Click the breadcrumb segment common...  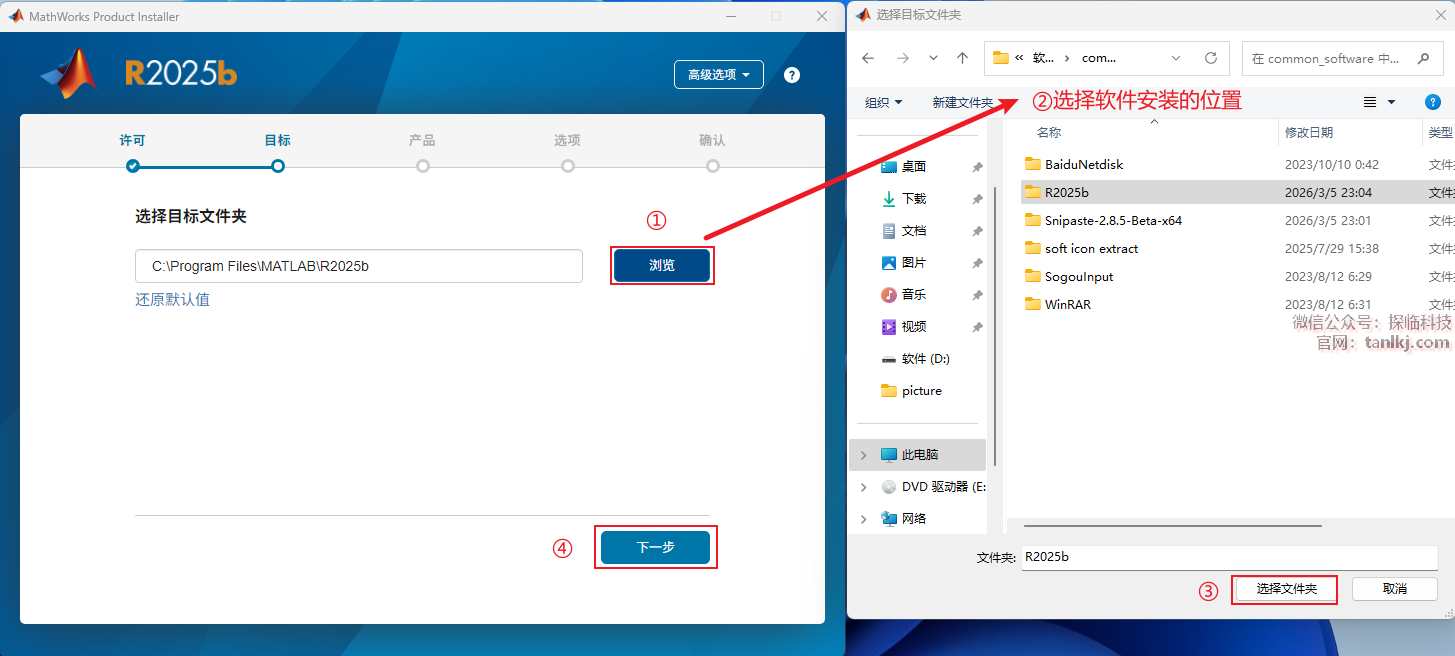(1099, 58)
